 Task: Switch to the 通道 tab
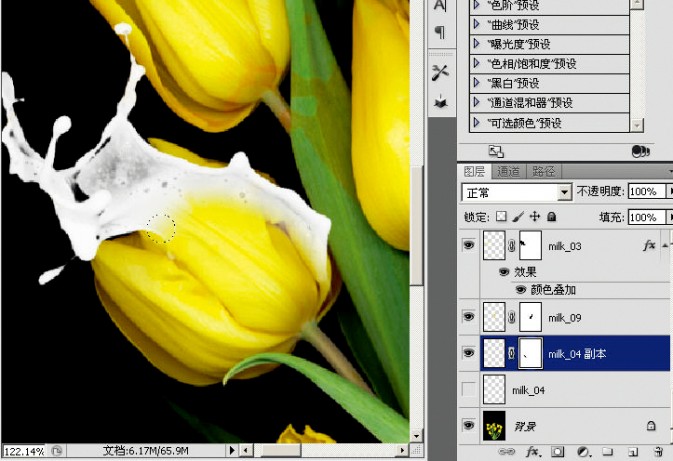click(509, 172)
